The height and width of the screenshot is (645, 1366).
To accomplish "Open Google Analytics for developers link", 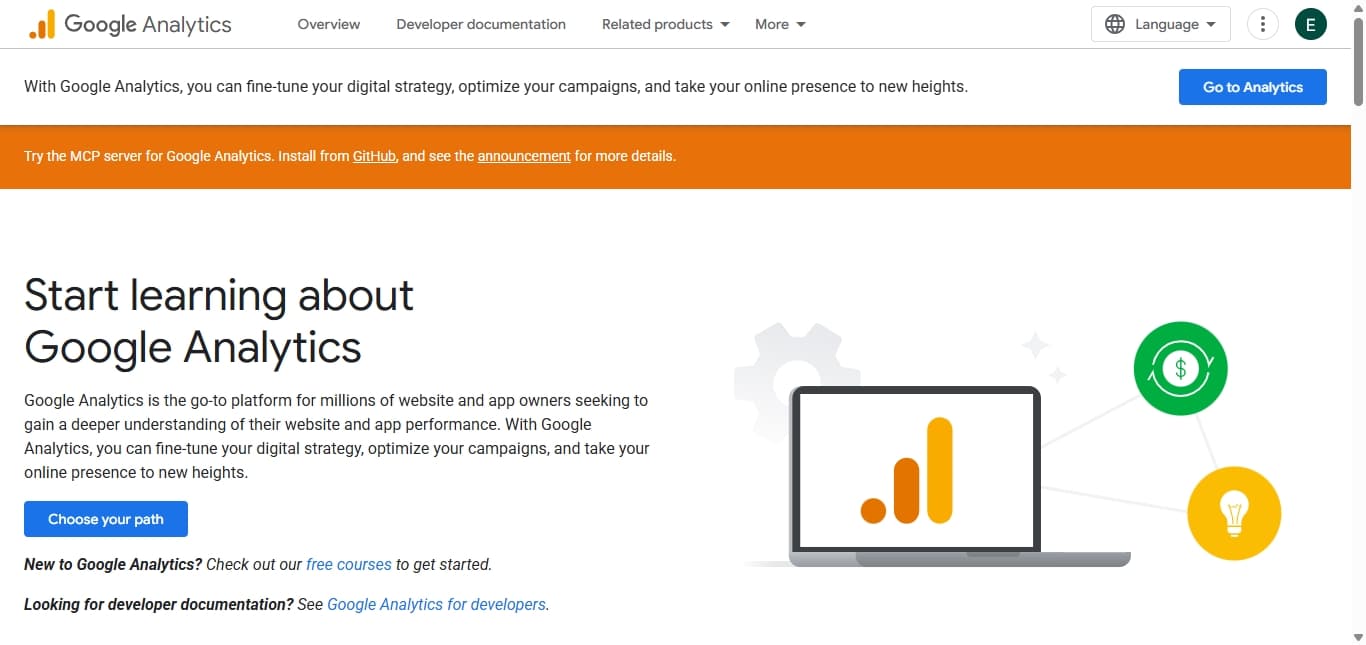I will click(x=437, y=604).
